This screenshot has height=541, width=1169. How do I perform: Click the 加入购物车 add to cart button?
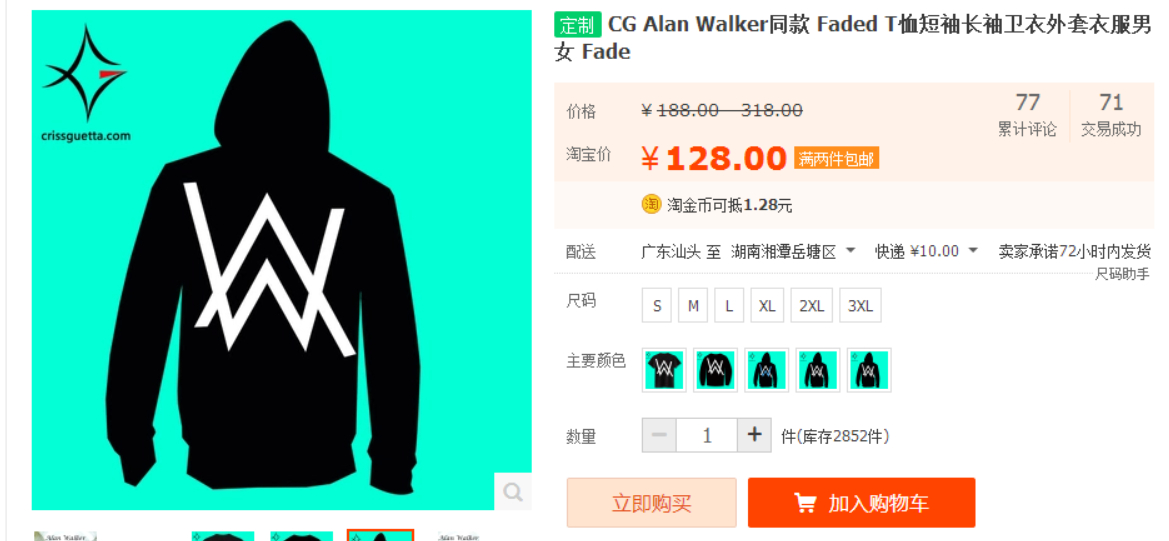pyautogui.click(x=862, y=503)
